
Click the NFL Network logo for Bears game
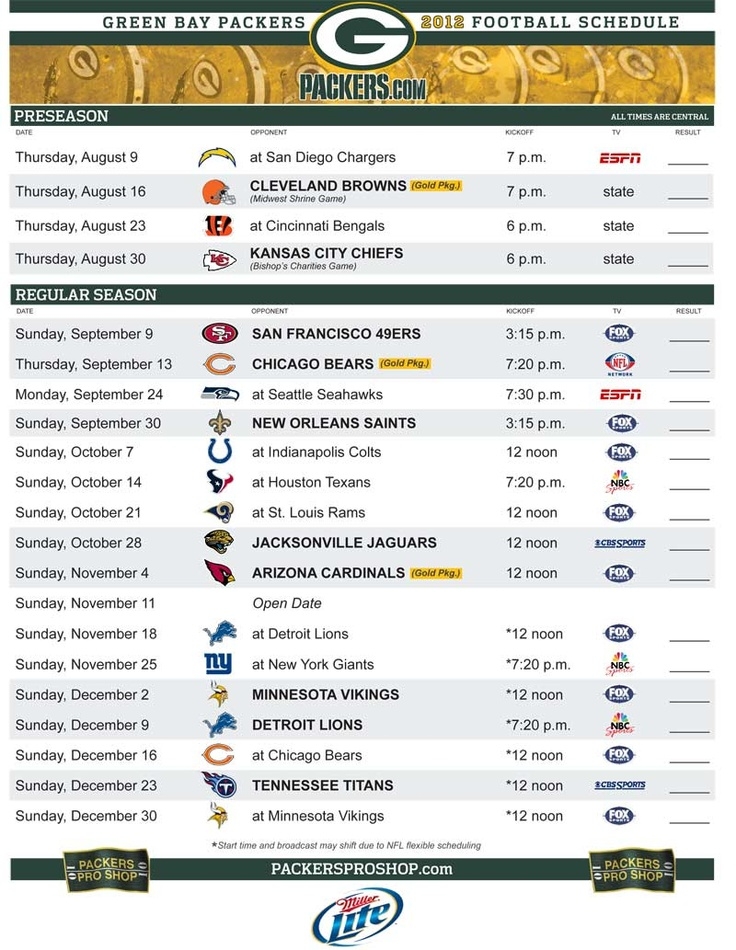[620, 364]
